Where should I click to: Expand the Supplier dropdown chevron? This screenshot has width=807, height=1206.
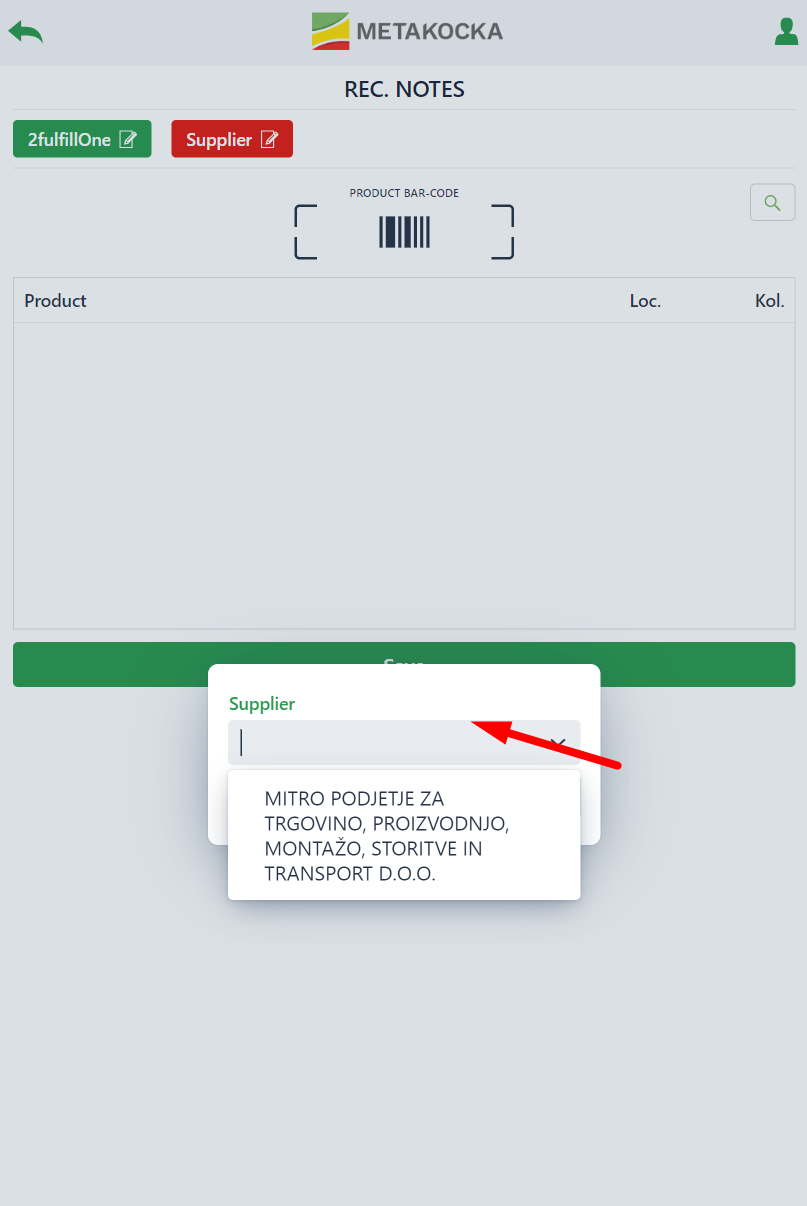point(558,743)
